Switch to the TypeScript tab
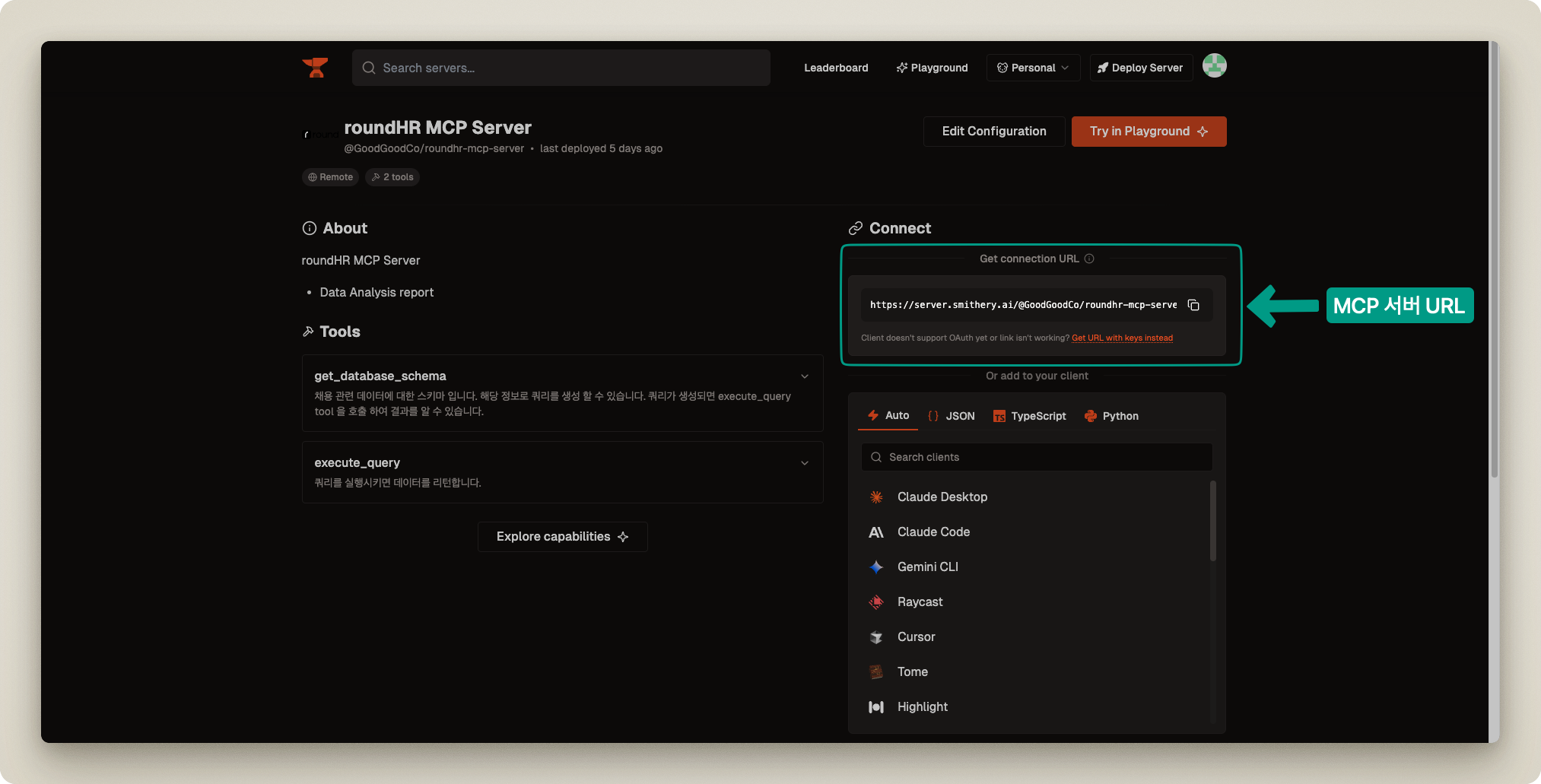 click(x=1030, y=416)
